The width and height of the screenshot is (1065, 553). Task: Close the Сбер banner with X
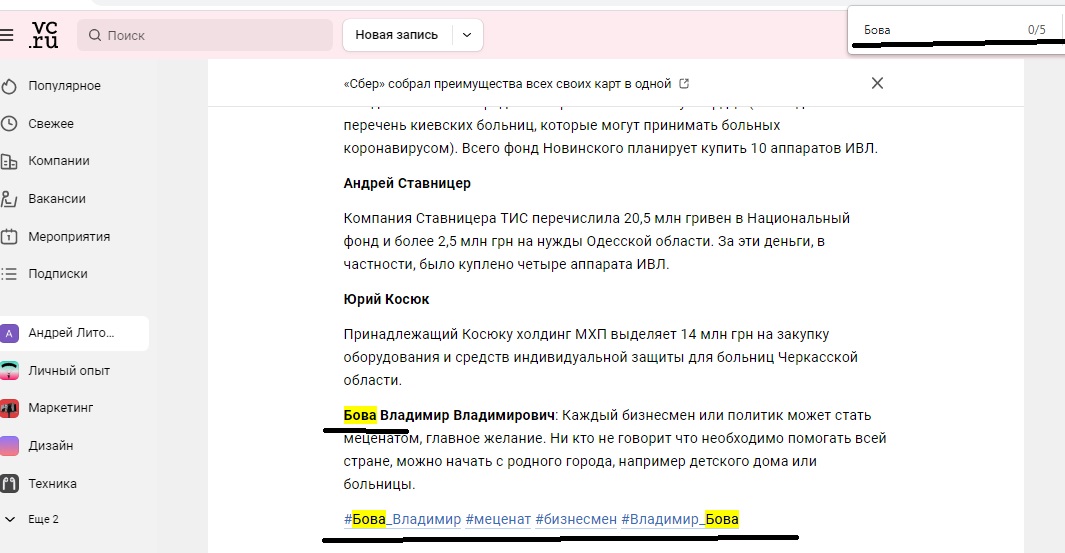(877, 84)
